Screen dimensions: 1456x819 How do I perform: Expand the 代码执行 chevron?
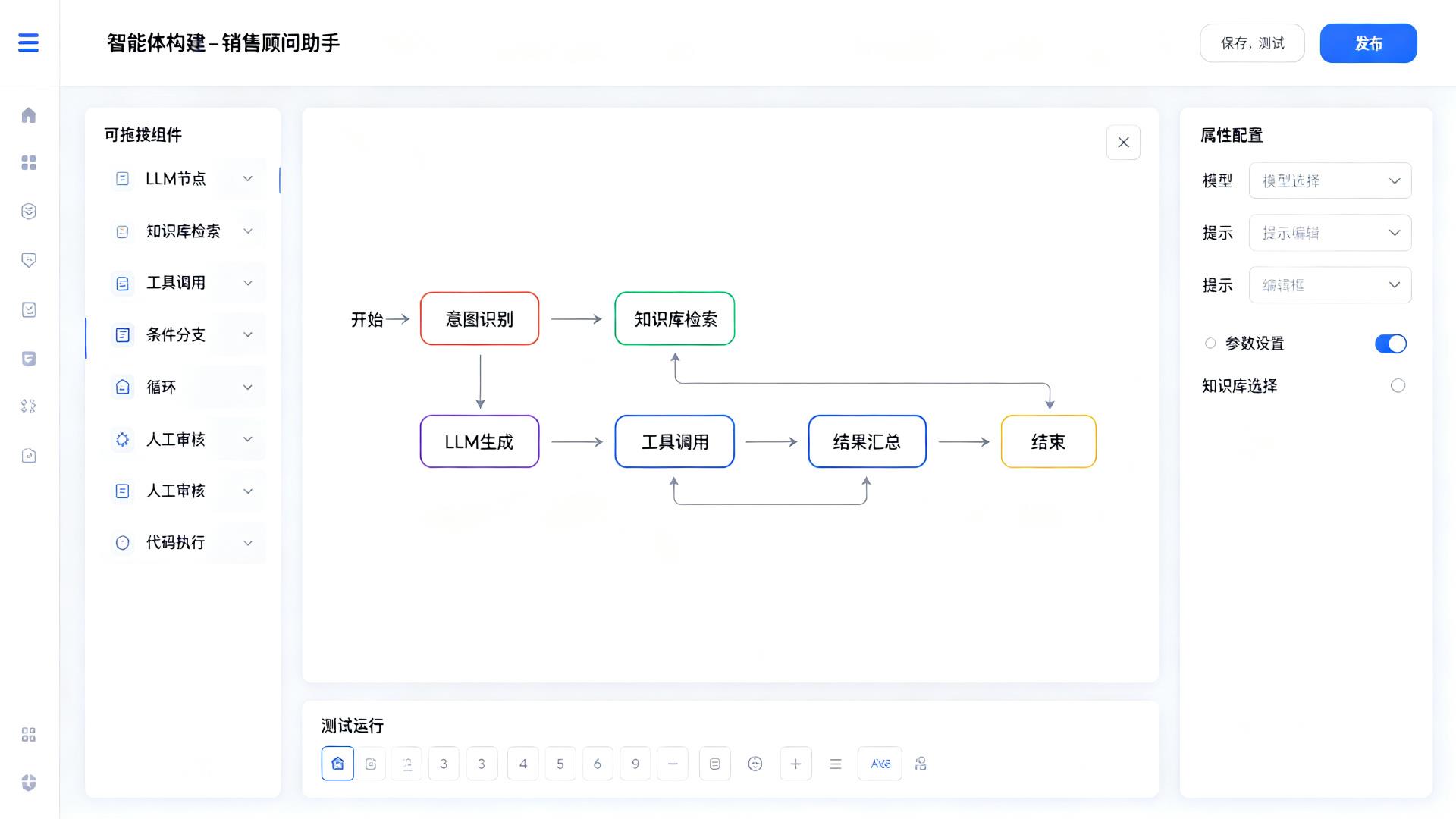tap(247, 543)
